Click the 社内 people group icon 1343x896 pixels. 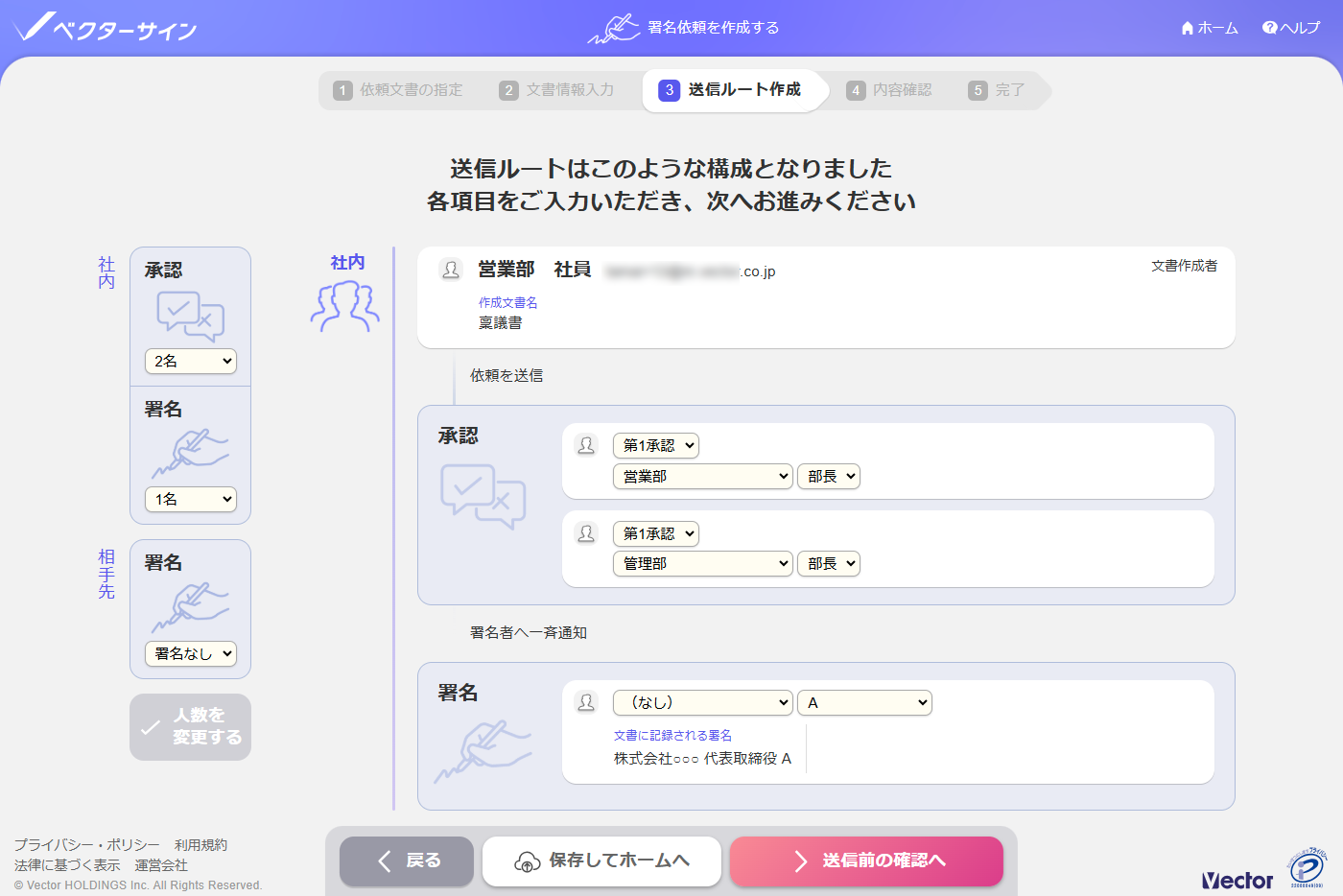(345, 306)
